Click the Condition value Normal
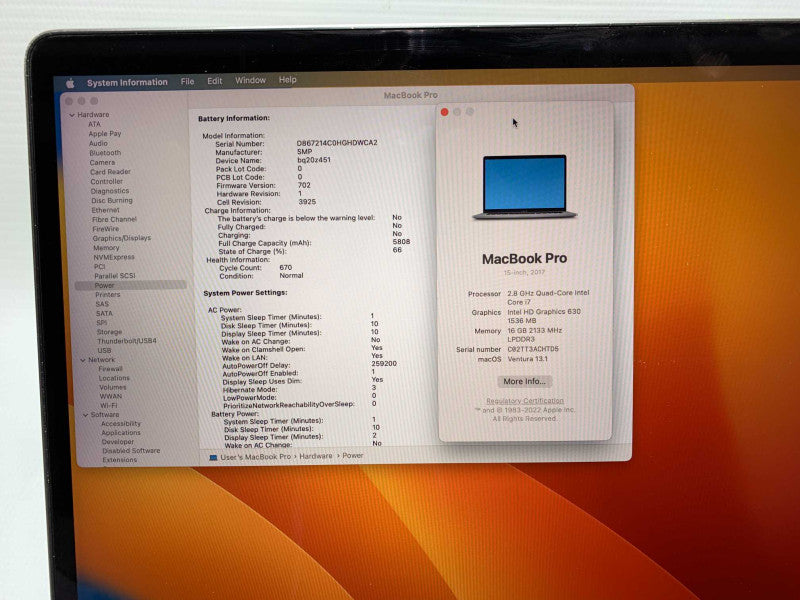 click(x=291, y=276)
